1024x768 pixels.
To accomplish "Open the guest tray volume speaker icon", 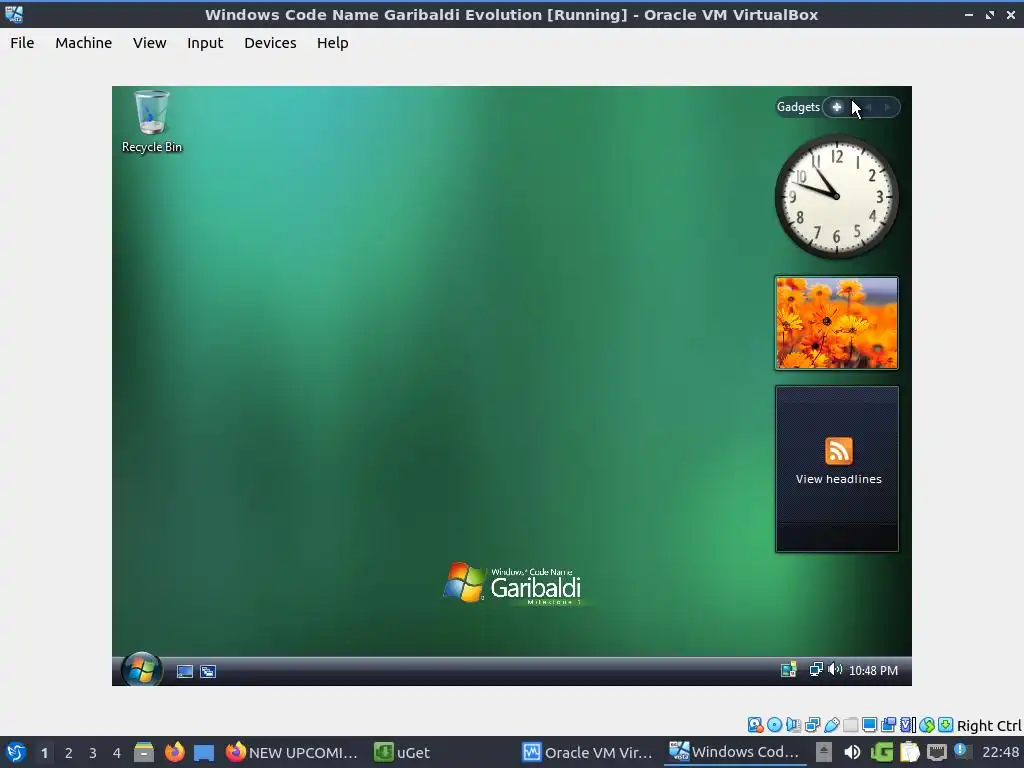I will pos(835,669).
